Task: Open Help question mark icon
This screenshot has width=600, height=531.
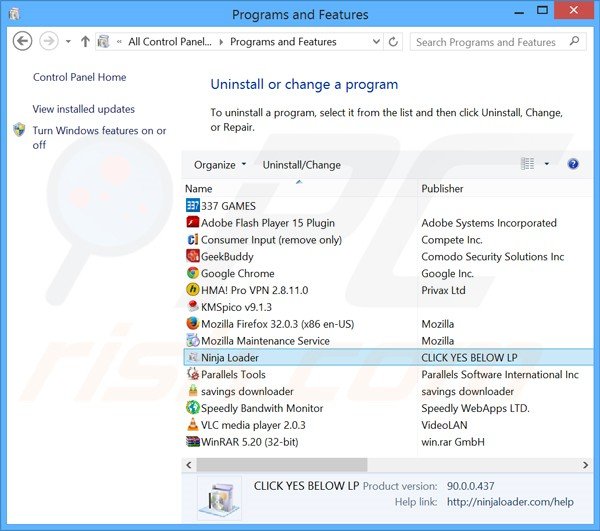Action: [573, 164]
